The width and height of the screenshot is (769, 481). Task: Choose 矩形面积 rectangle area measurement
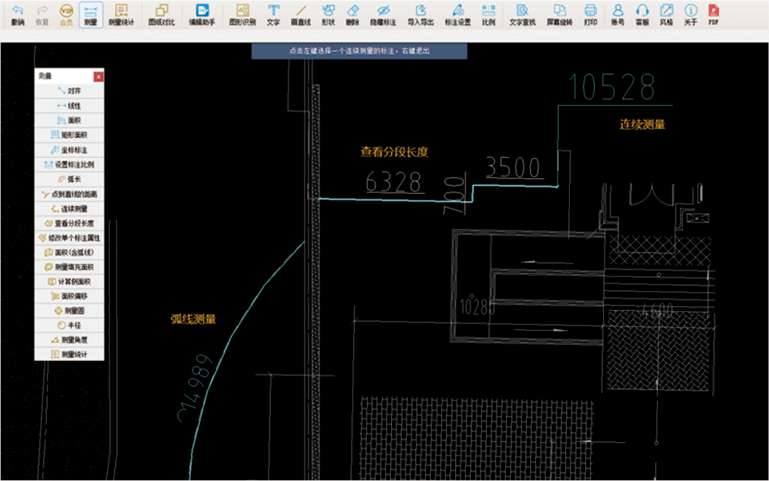click(69, 134)
